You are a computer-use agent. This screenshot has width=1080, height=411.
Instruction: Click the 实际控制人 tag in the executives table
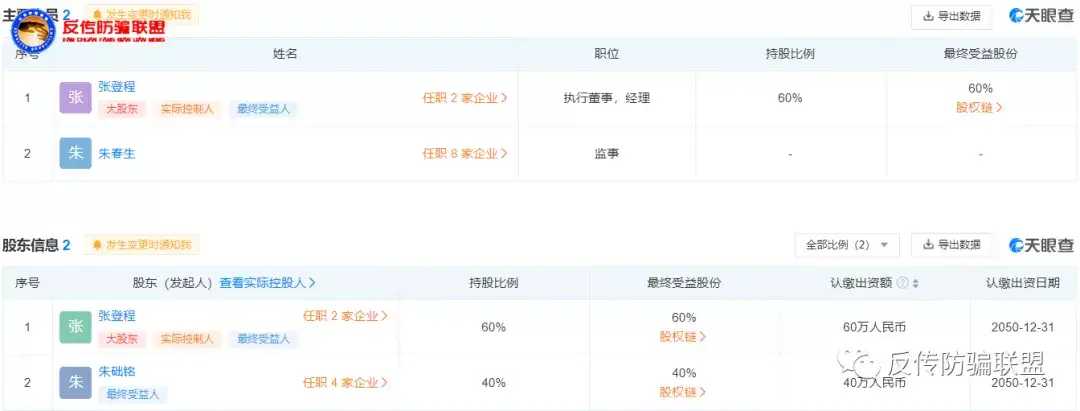(x=187, y=109)
